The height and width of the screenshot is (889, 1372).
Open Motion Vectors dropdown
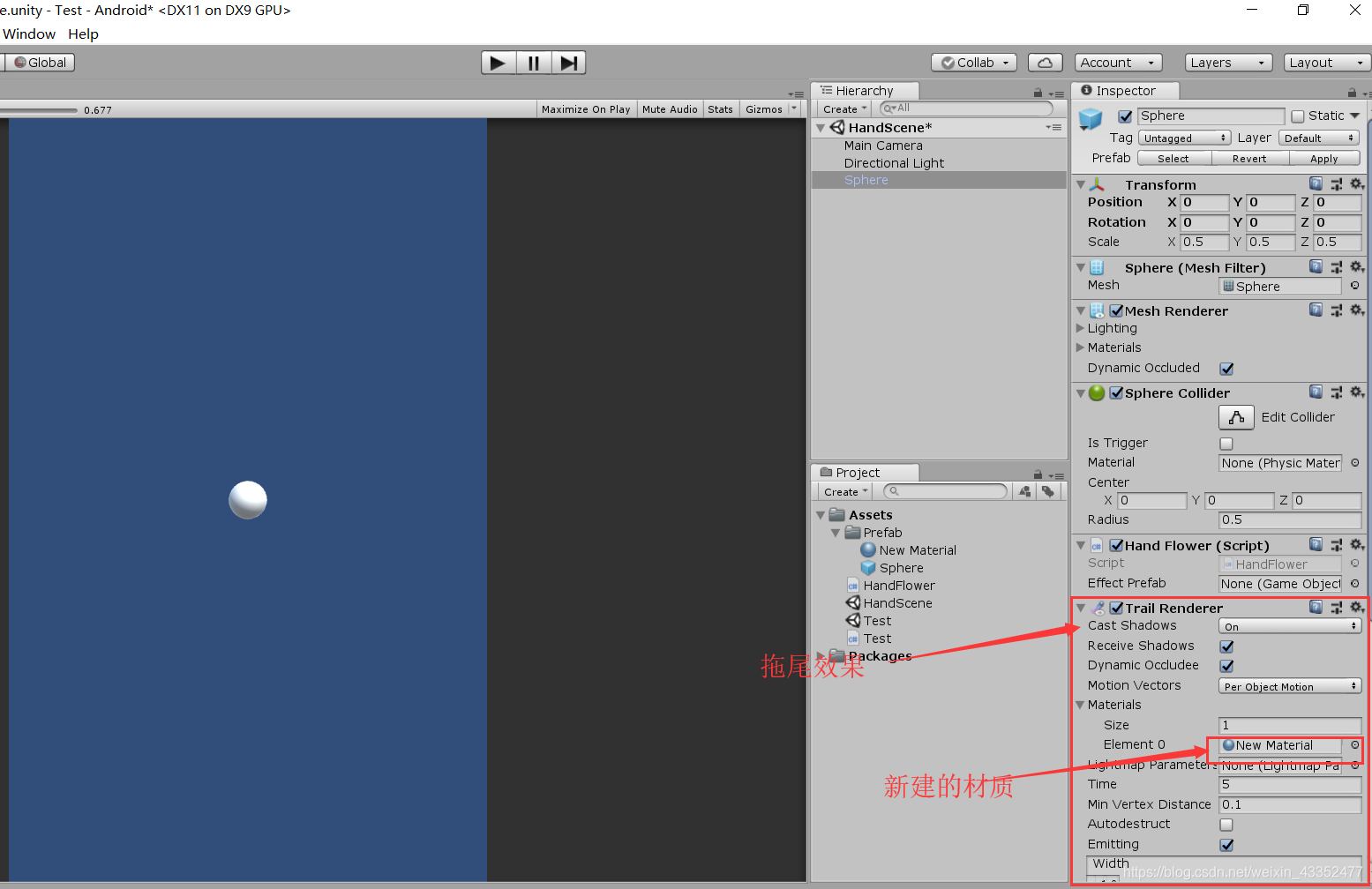pyautogui.click(x=1290, y=686)
